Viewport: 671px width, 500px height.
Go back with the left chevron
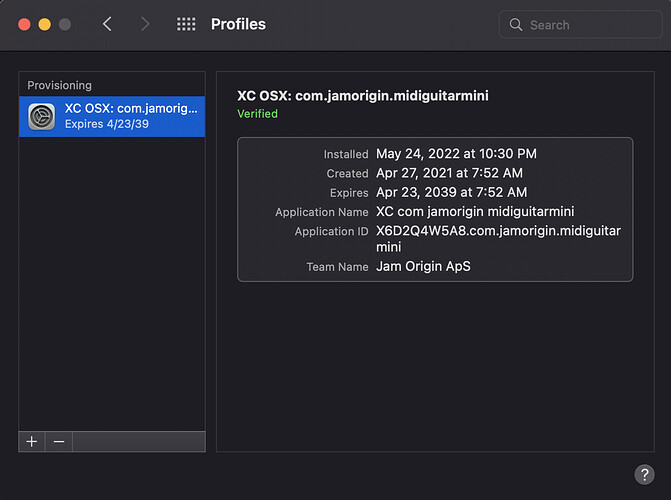(x=107, y=24)
